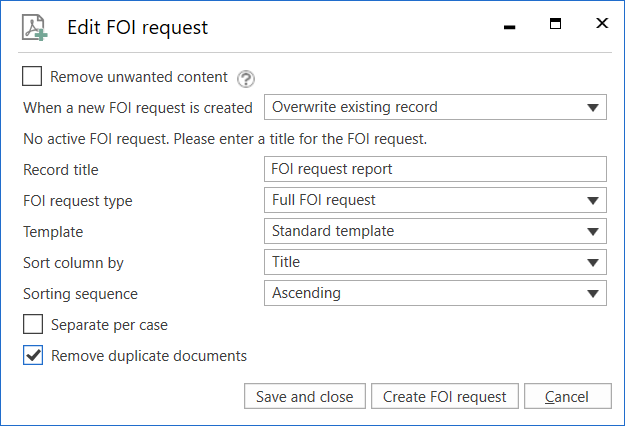Open the Overwrite existing record dropdown
The image size is (625, 426).
(x=435, y=107)
